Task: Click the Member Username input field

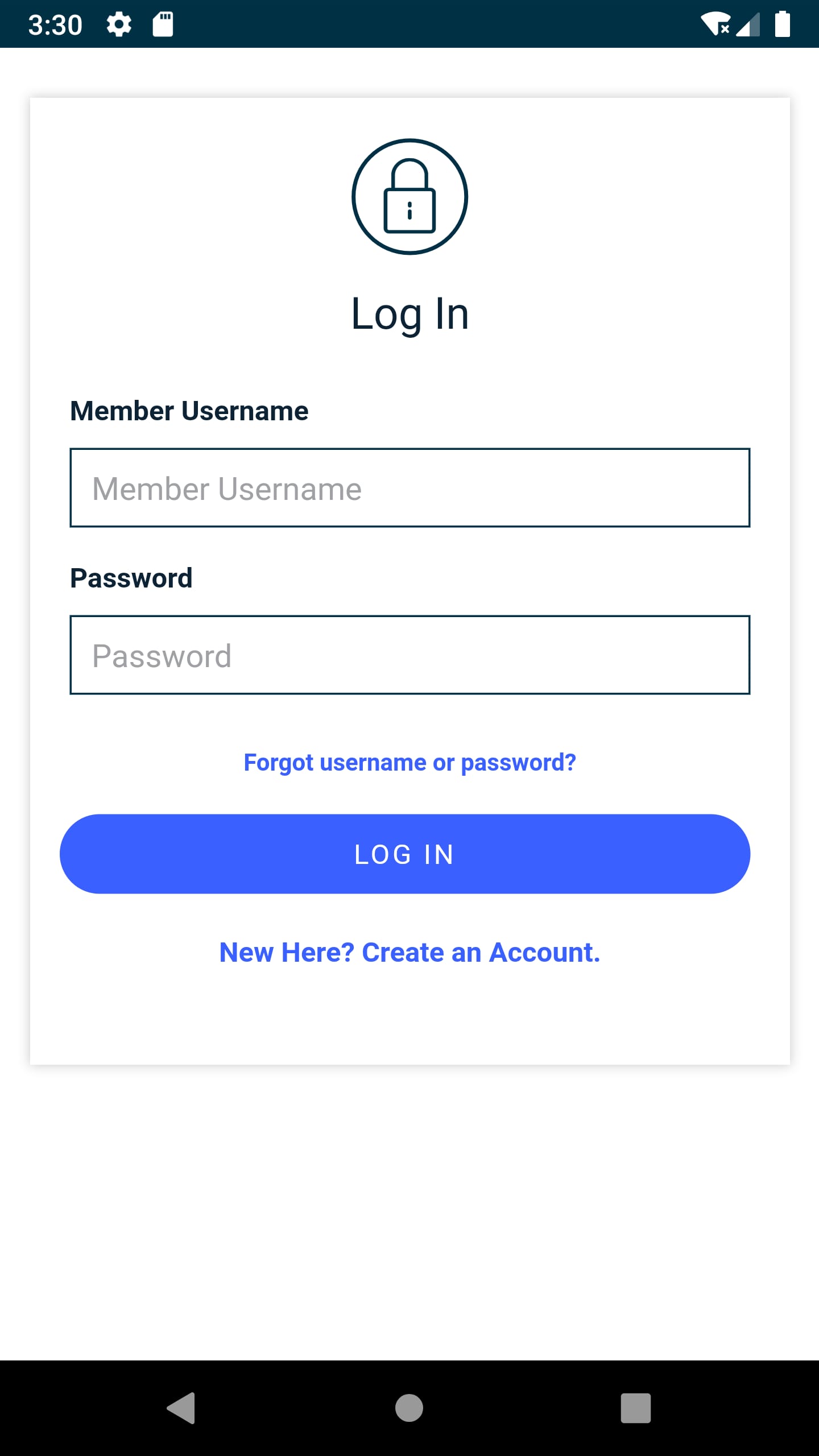Action: point(409,488)
